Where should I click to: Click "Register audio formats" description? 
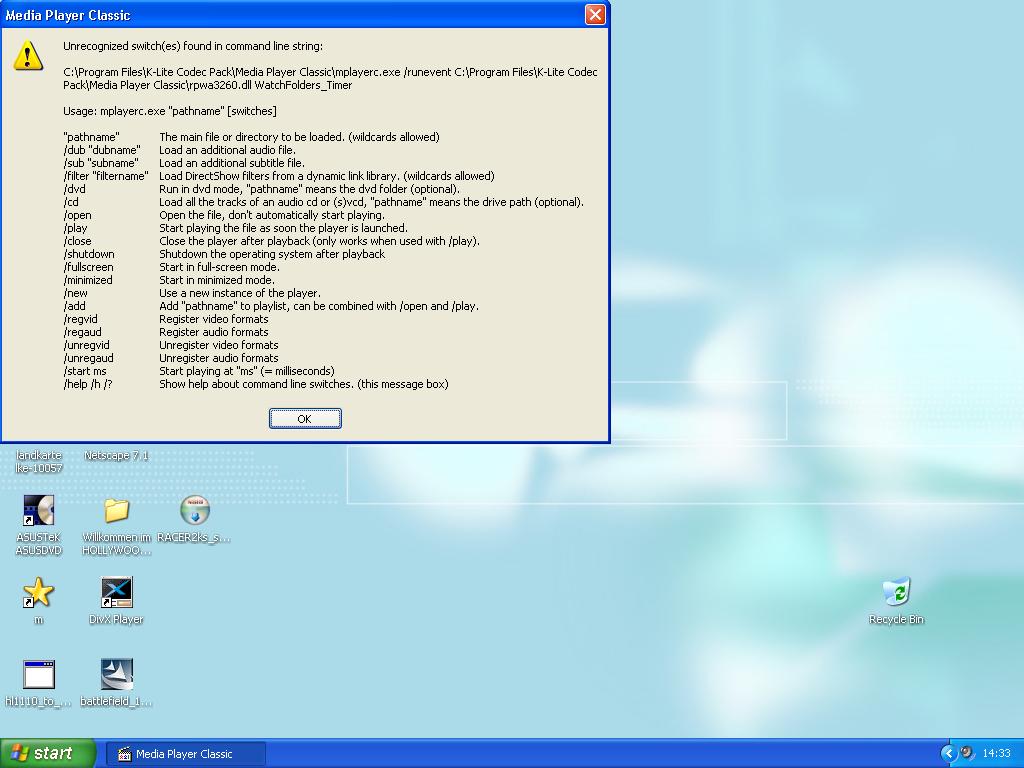[214, 332]
